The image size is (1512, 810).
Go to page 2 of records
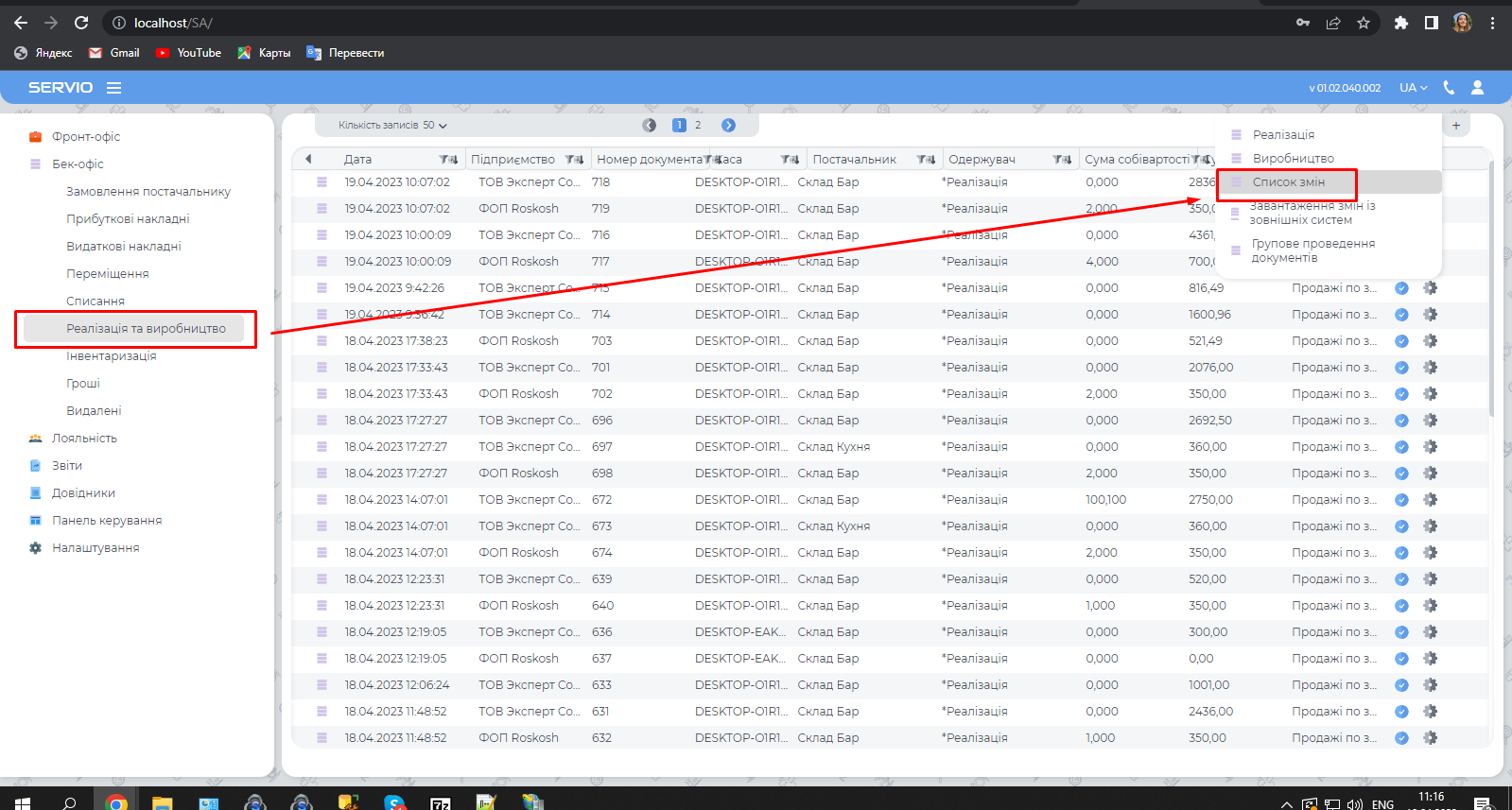(x=698, y=125)
